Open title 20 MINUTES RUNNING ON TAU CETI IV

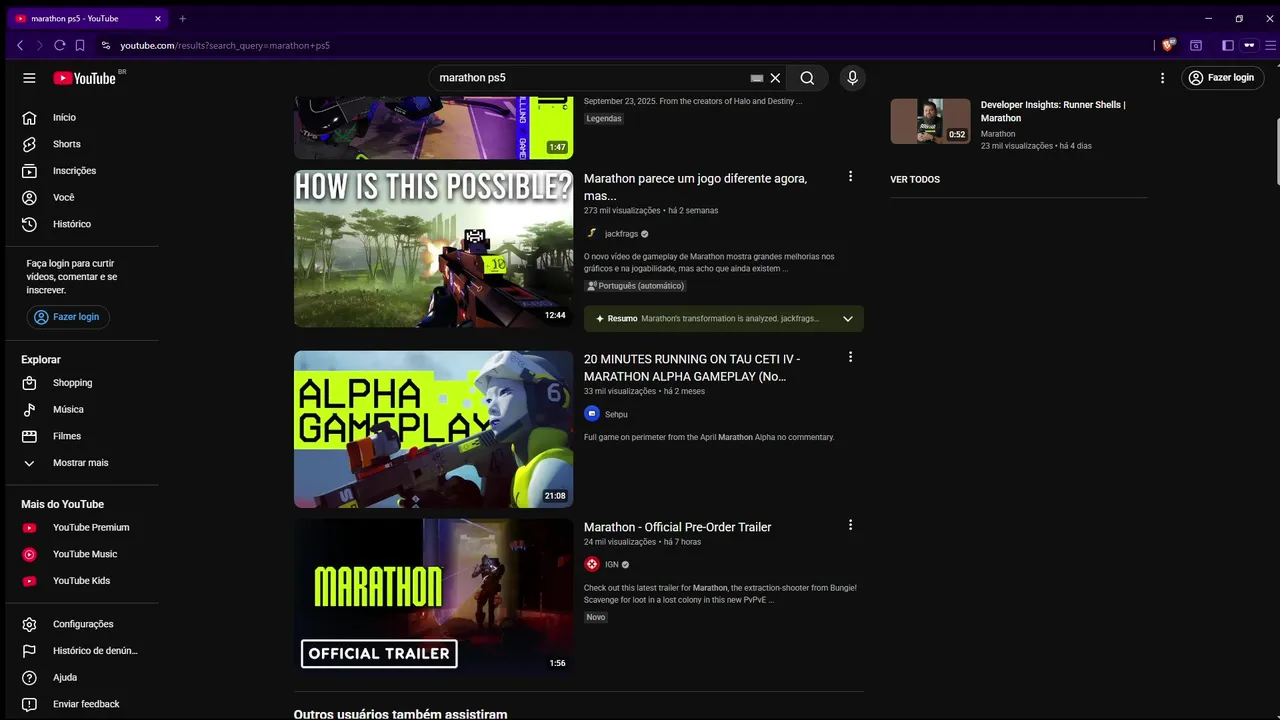pyautogui.click(x=692, y=368)
